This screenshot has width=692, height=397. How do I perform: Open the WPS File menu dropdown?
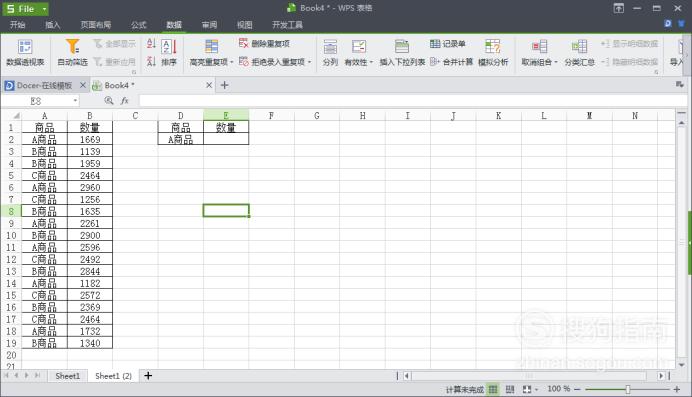point(45,9)
